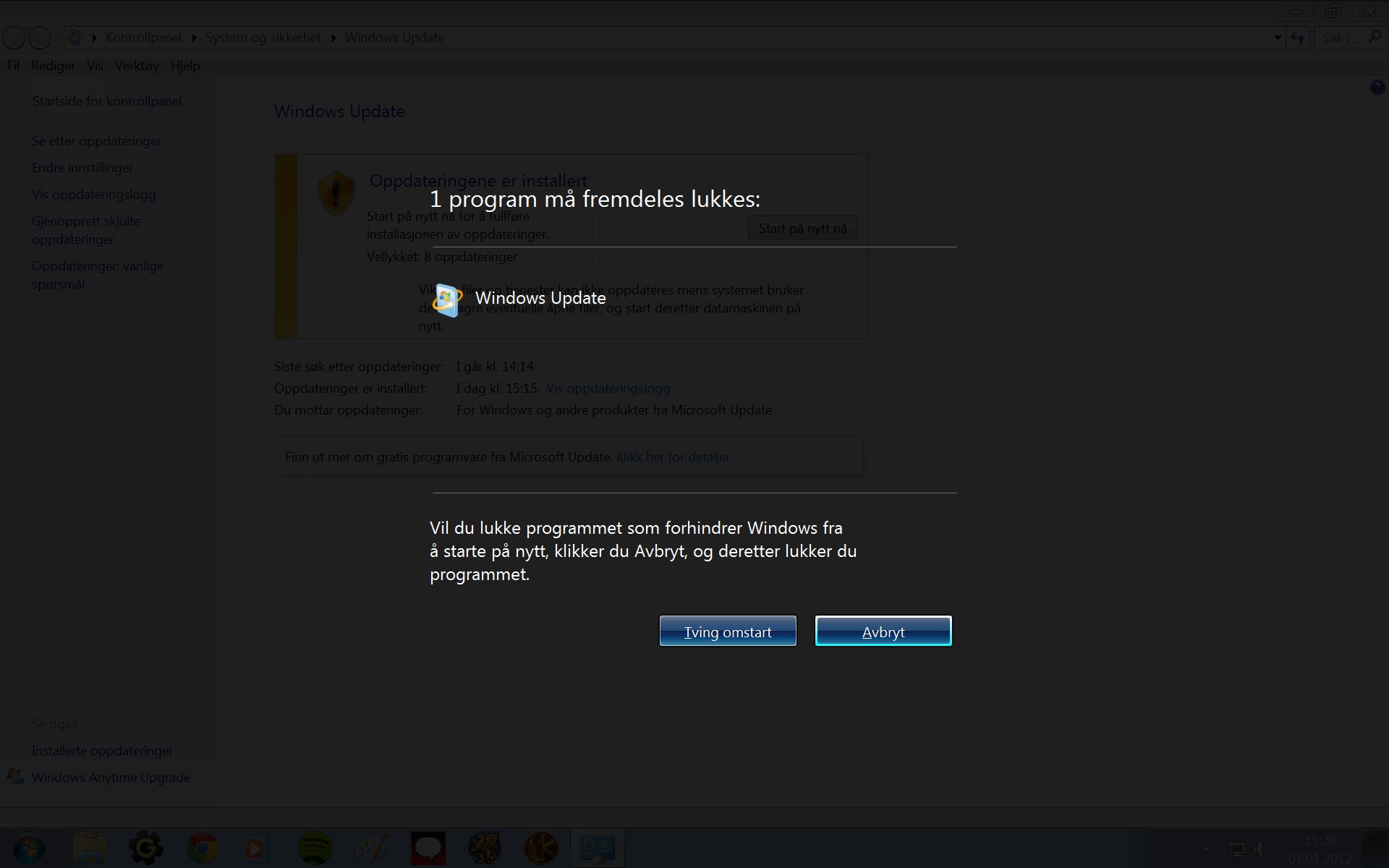This screenshot has width=1389, height=868.
Task: Click the network tray icon
Action: (x=1237, y=848)
